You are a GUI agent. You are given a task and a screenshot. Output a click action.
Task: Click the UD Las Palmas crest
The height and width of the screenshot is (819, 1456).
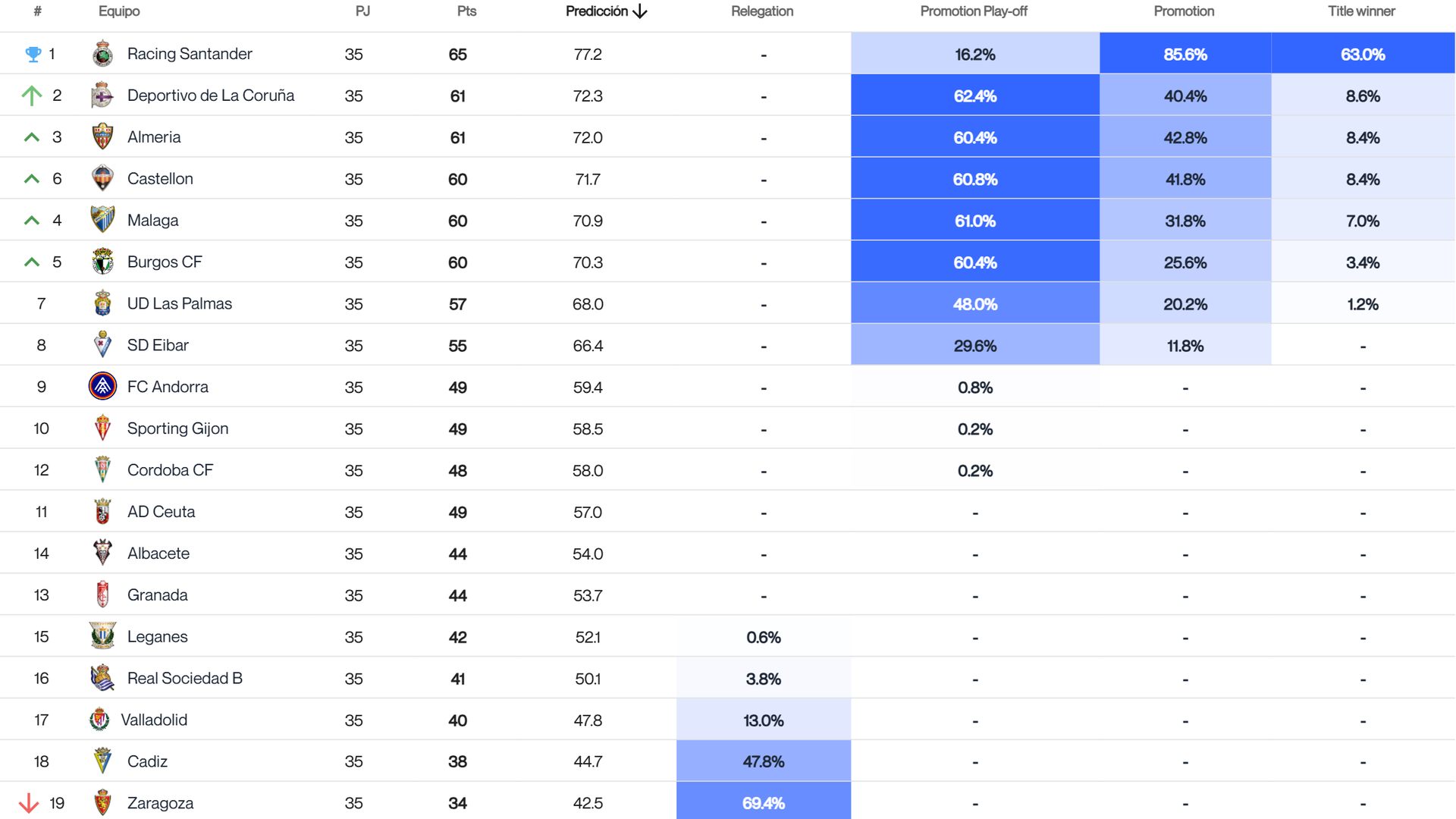point(102,303)
